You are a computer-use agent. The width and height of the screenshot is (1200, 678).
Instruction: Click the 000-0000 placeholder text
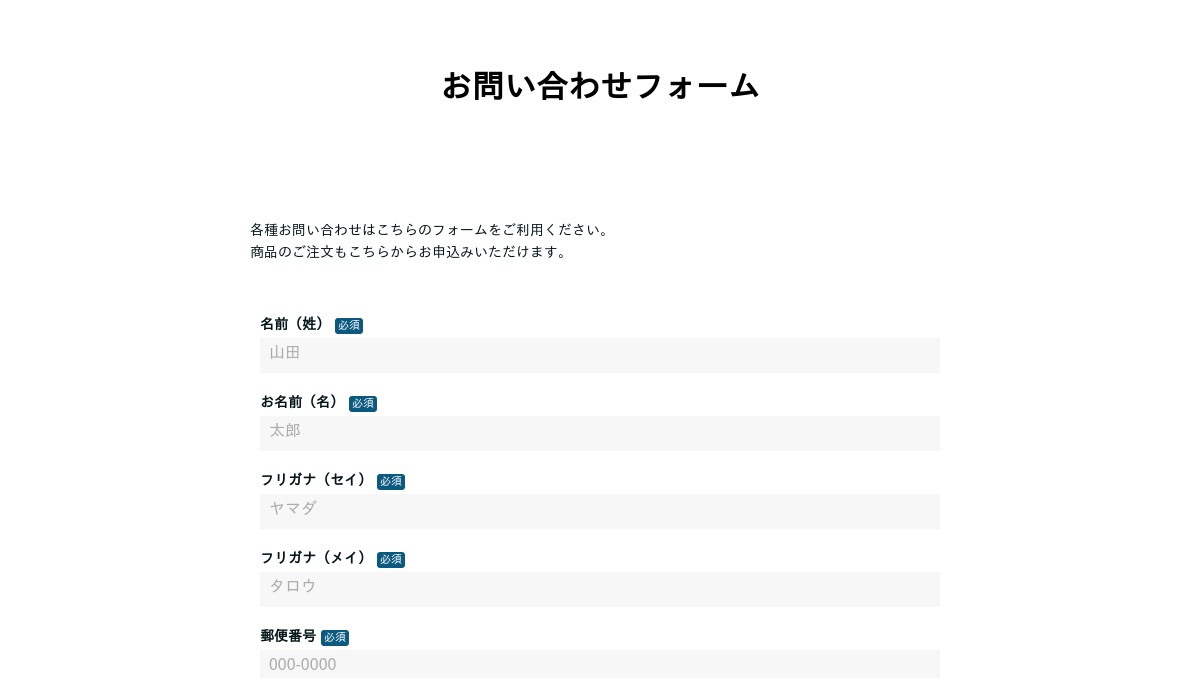tap(303, 665)
